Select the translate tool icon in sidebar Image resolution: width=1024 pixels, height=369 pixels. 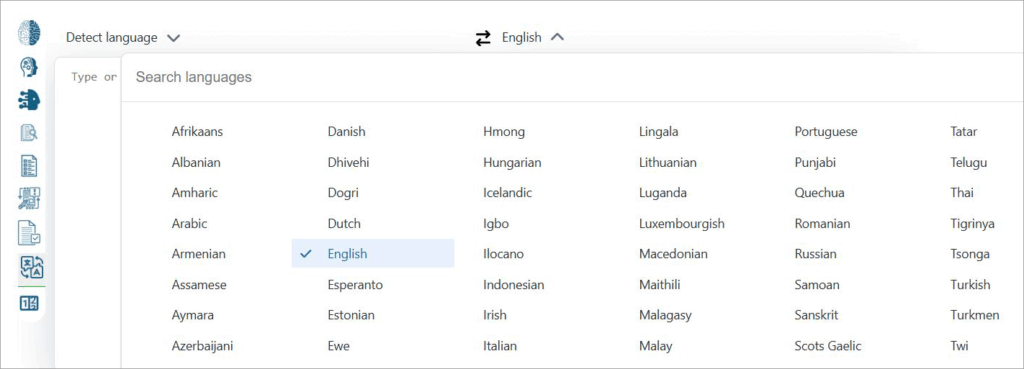tap(31, 268)
